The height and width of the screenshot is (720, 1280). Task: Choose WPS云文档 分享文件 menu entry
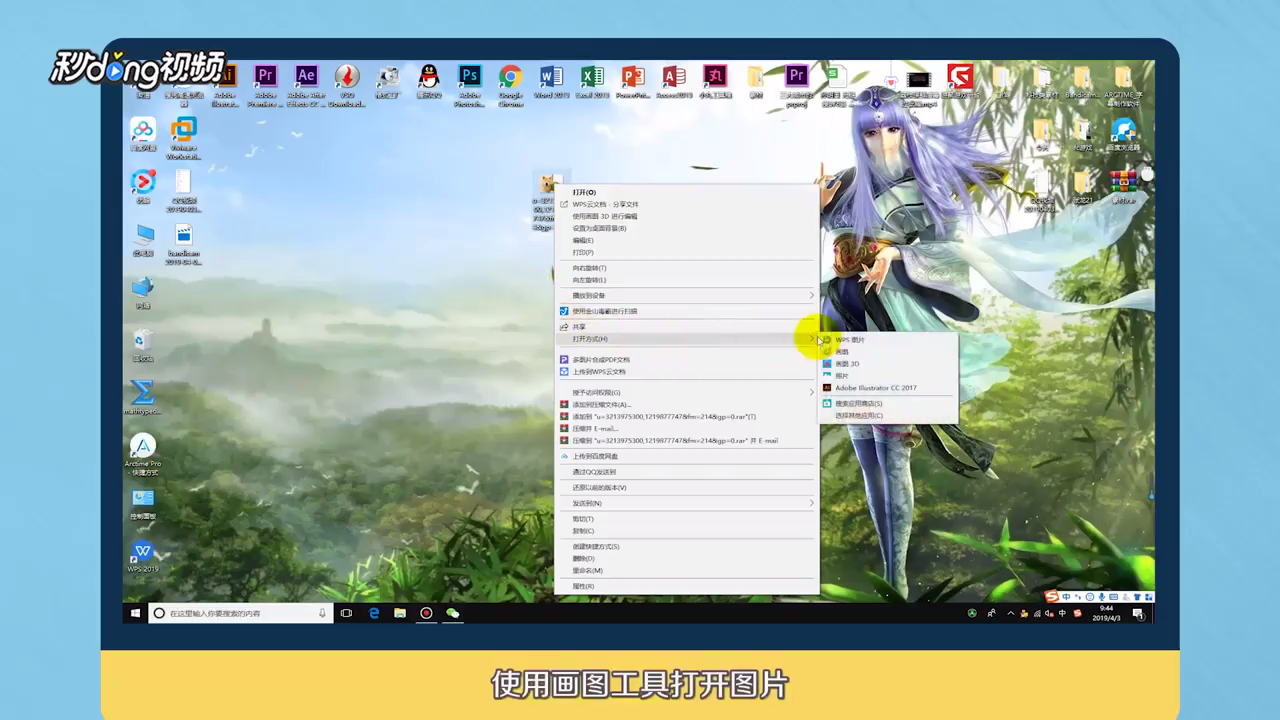point(687,204)
